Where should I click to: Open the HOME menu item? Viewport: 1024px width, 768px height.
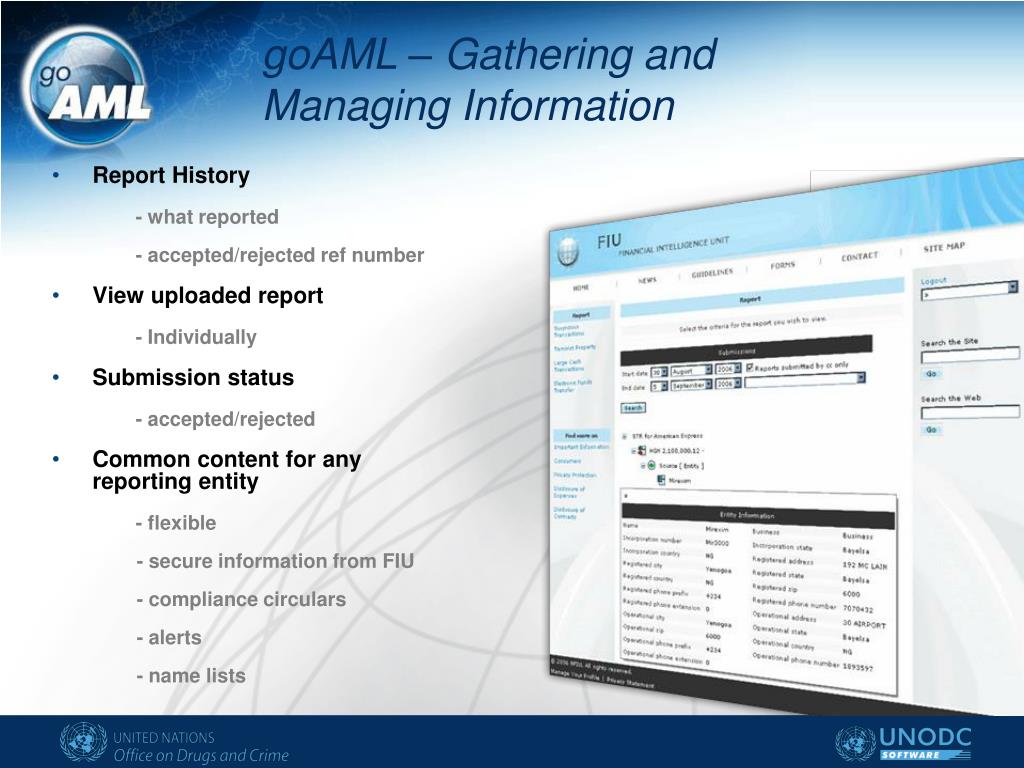pos(581,287)
